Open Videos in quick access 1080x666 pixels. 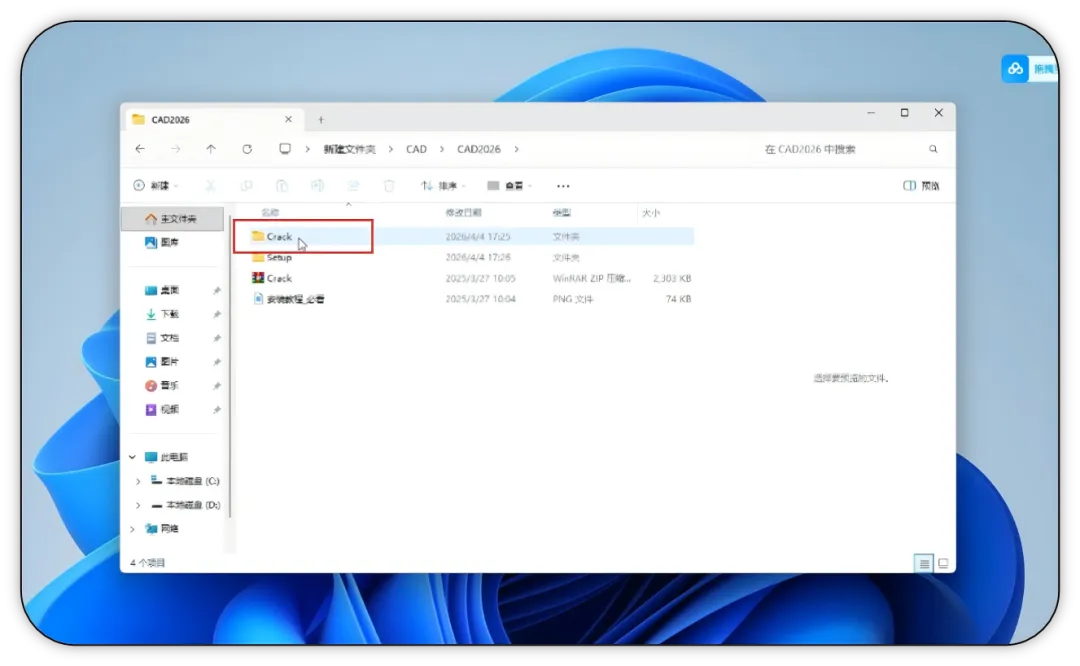tap(163, 410)
